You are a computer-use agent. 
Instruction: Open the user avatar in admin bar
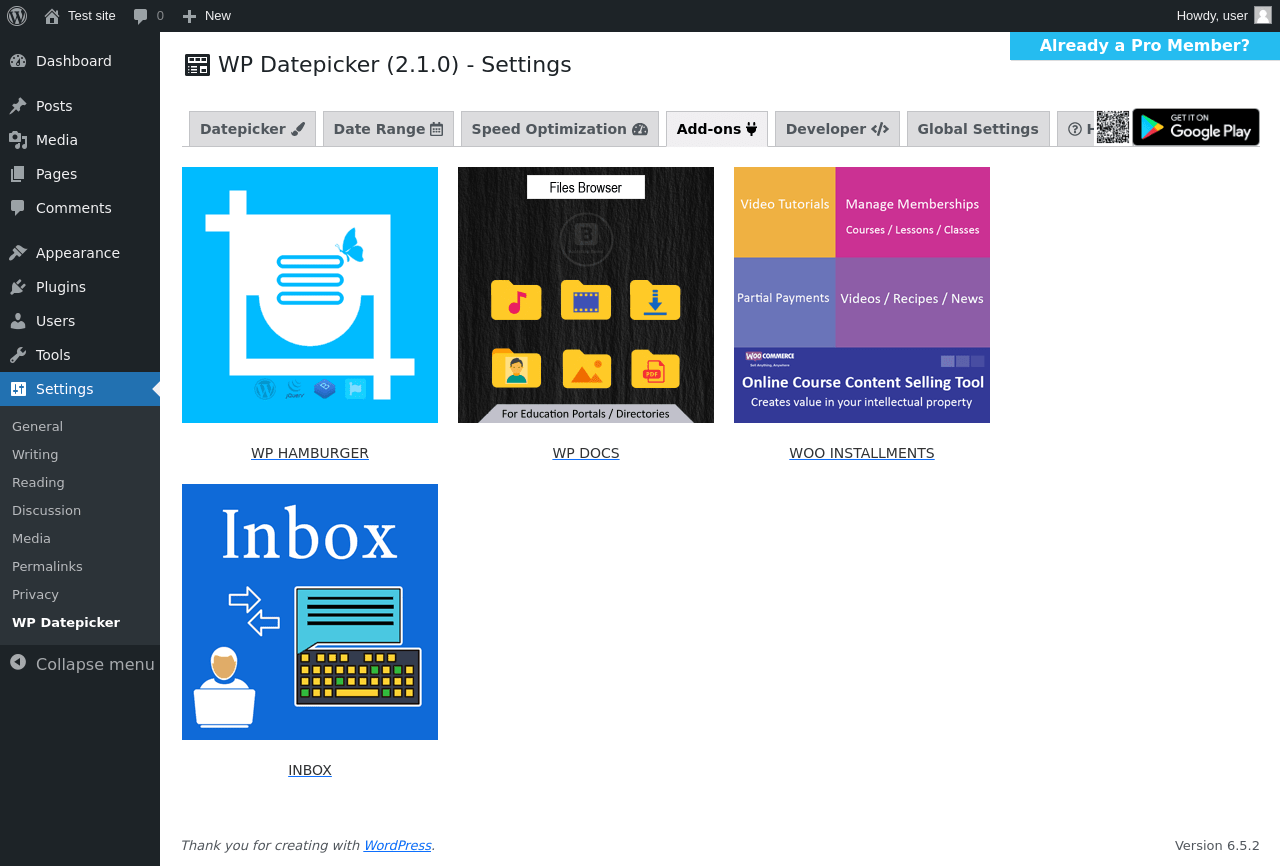(x=1263, y=15)
